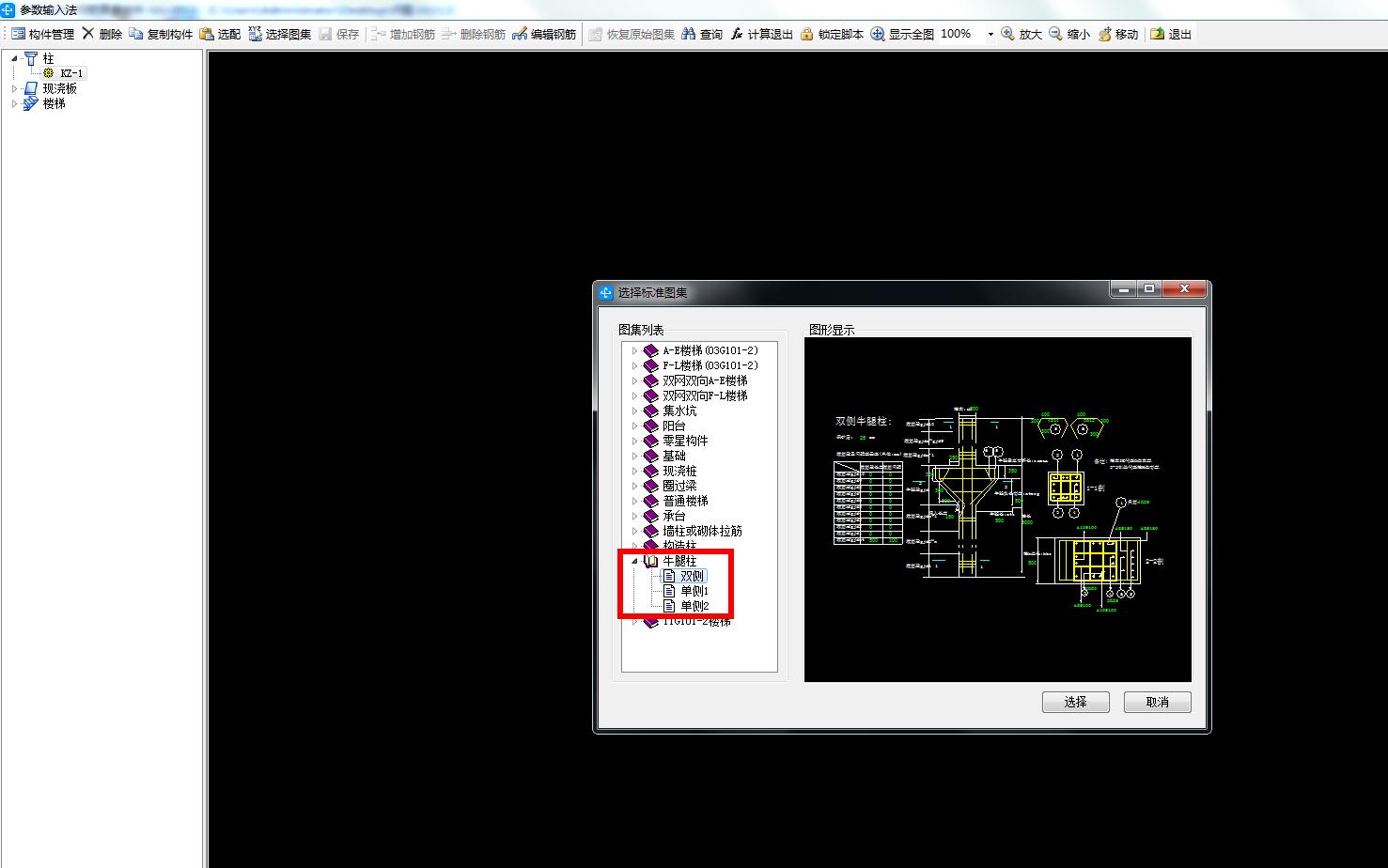Screen dimensions: 1388x868
Task: Click the 移动 hand pan icon
Action: pyautogui.click(x=1105, y=34)
